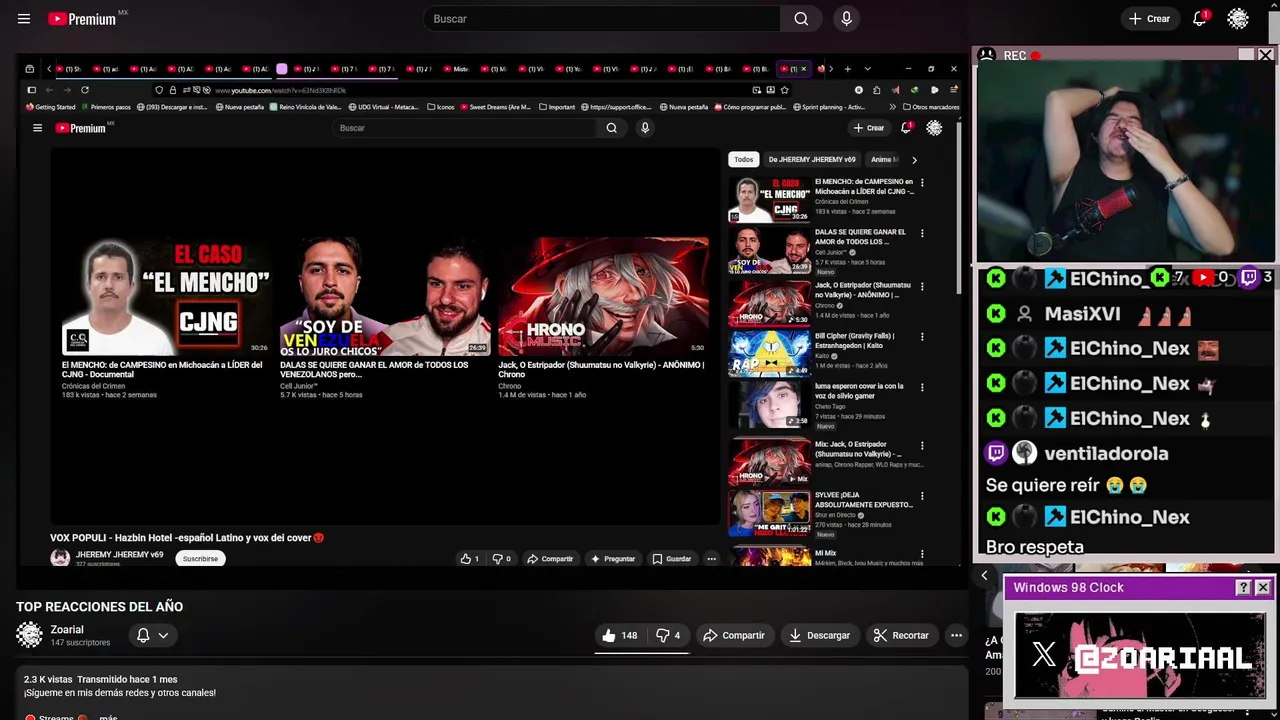Open Getting Started bookmark

(51, 107)
